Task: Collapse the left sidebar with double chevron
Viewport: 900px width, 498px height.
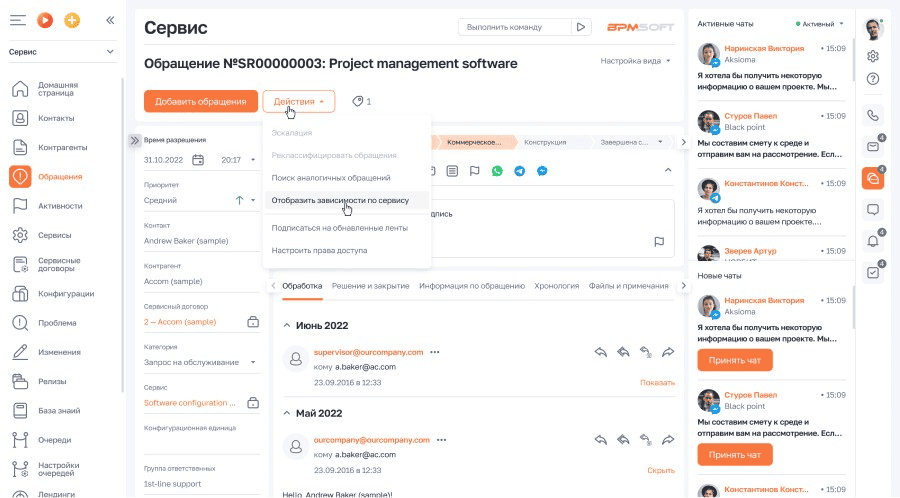Action: (110, 21)
